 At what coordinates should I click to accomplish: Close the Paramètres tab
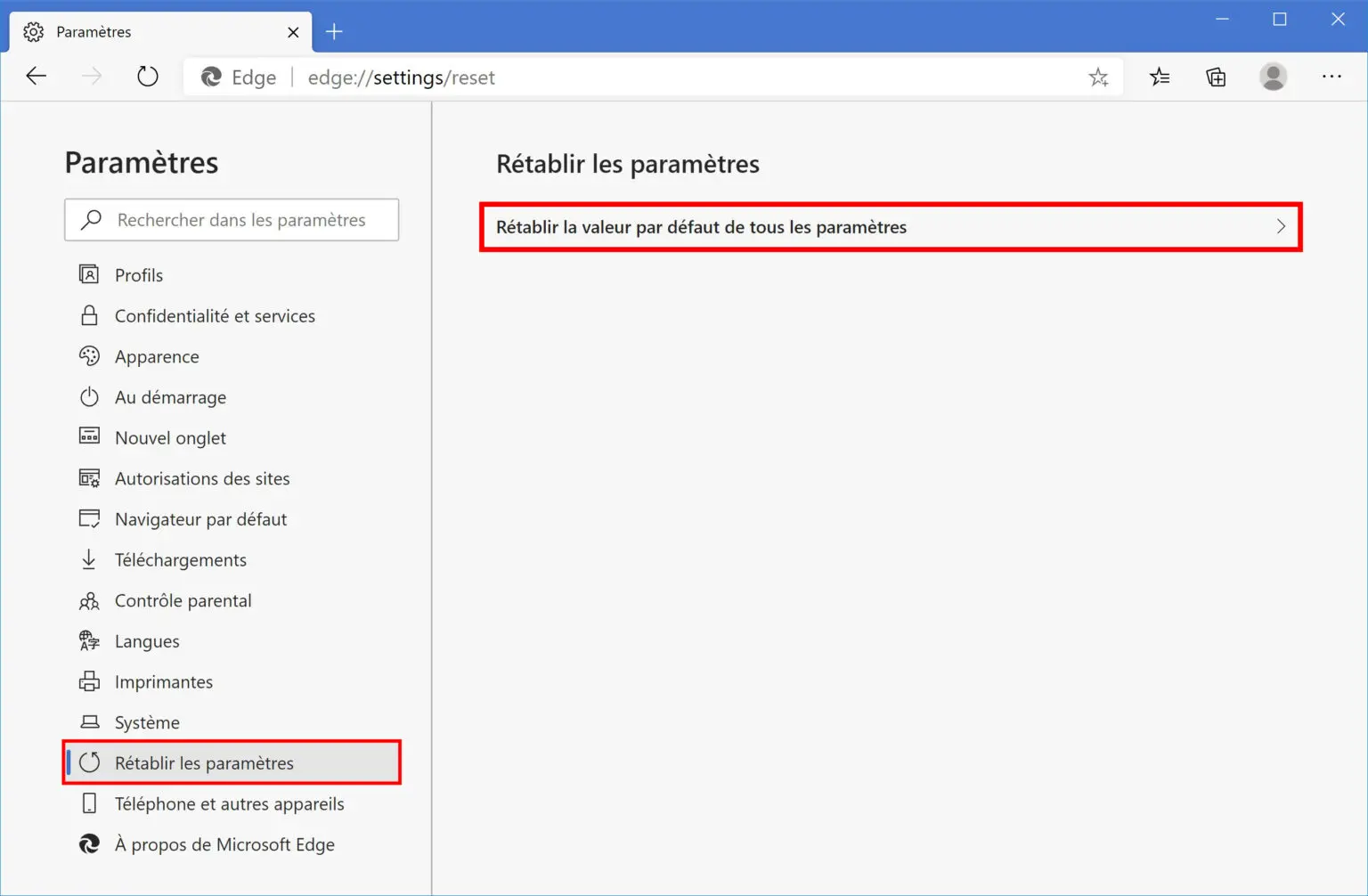293,32
